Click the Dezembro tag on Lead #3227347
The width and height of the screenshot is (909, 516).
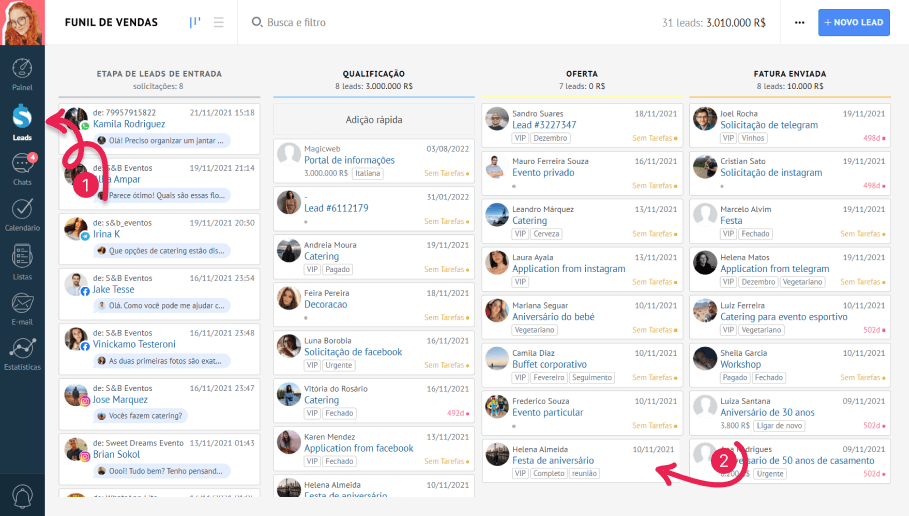pos(550,139)
